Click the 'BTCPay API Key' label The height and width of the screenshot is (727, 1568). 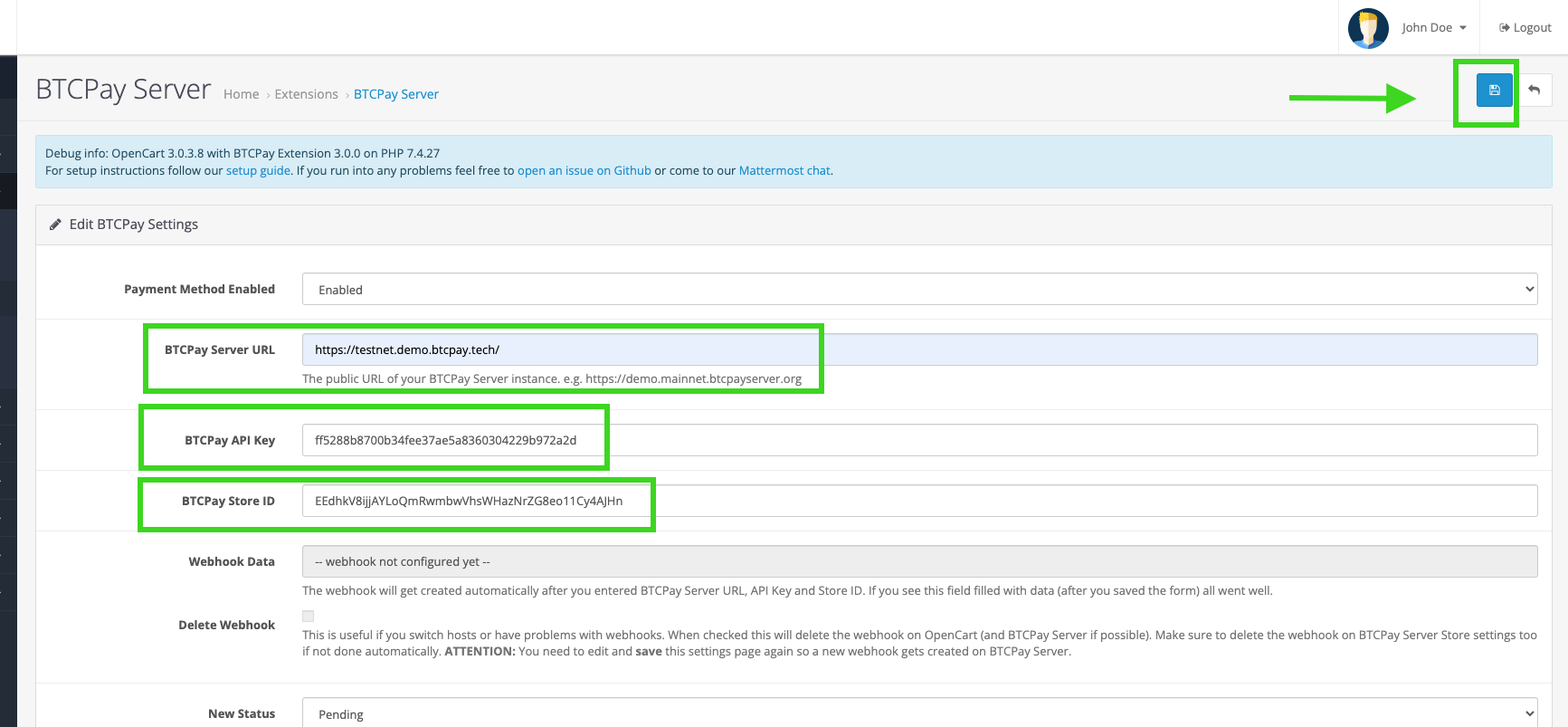click(x=230, y=440)
